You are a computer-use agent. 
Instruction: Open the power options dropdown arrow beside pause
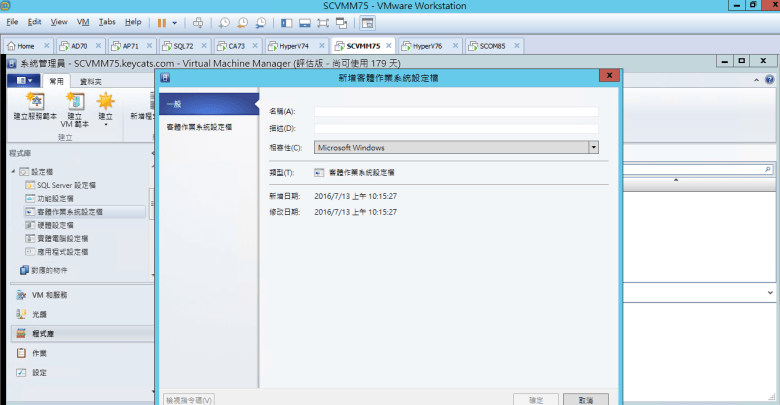pyautogui.click(x=176, y=21)
